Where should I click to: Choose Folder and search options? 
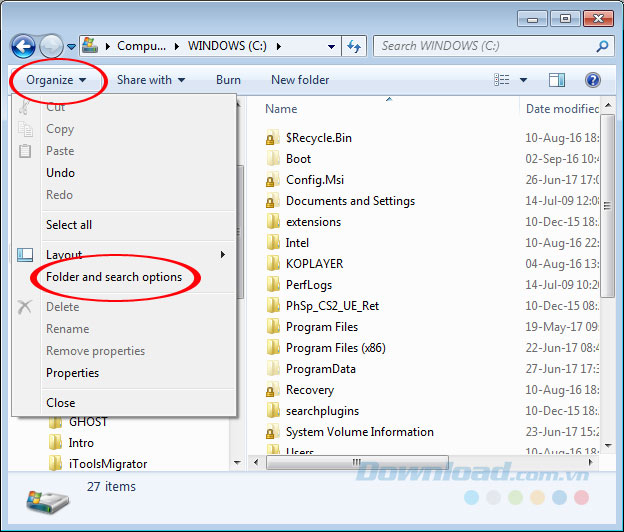tap(114, 277)
